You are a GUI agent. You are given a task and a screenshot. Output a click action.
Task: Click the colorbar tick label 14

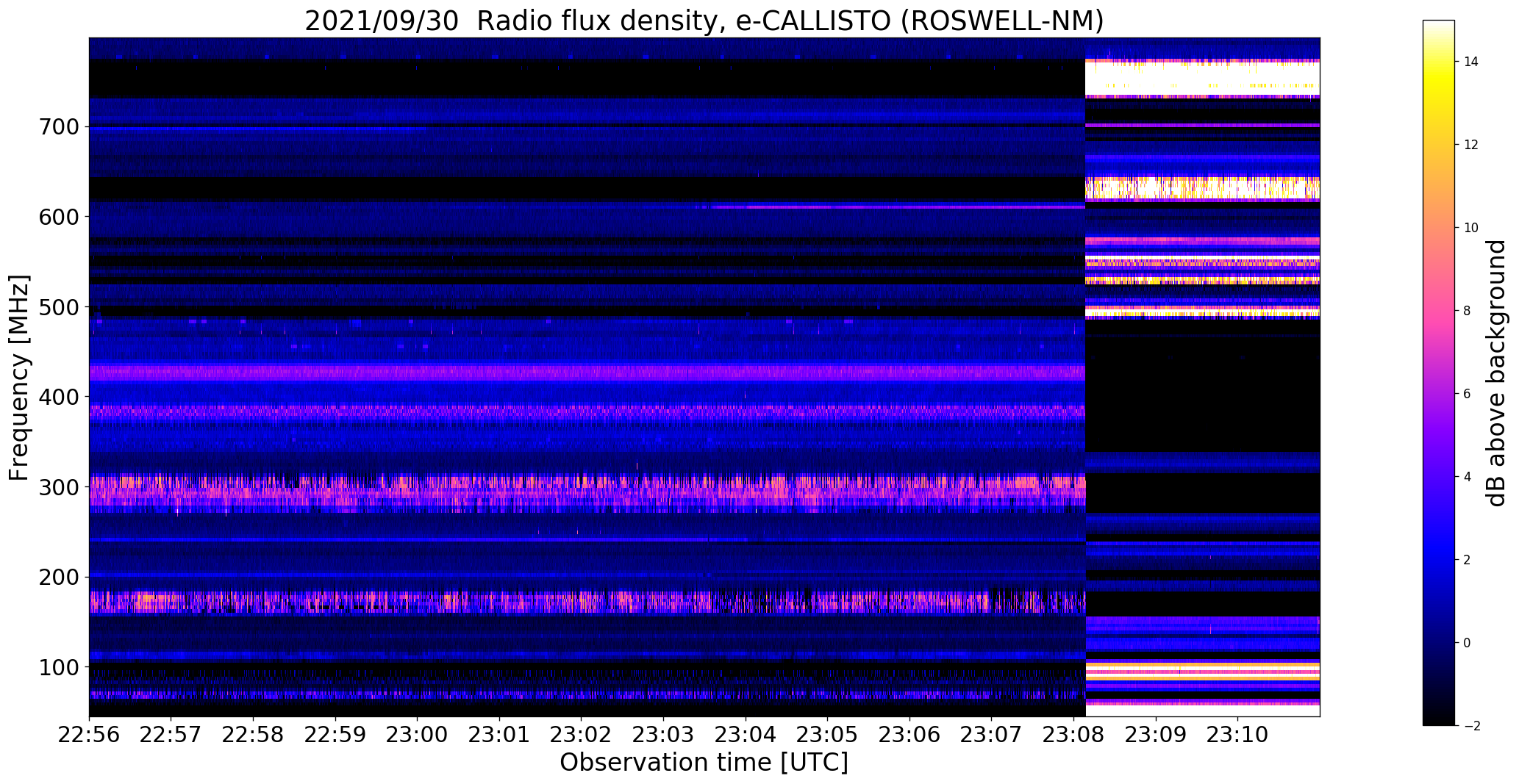pyautogui.click(x=1471, y=62)
